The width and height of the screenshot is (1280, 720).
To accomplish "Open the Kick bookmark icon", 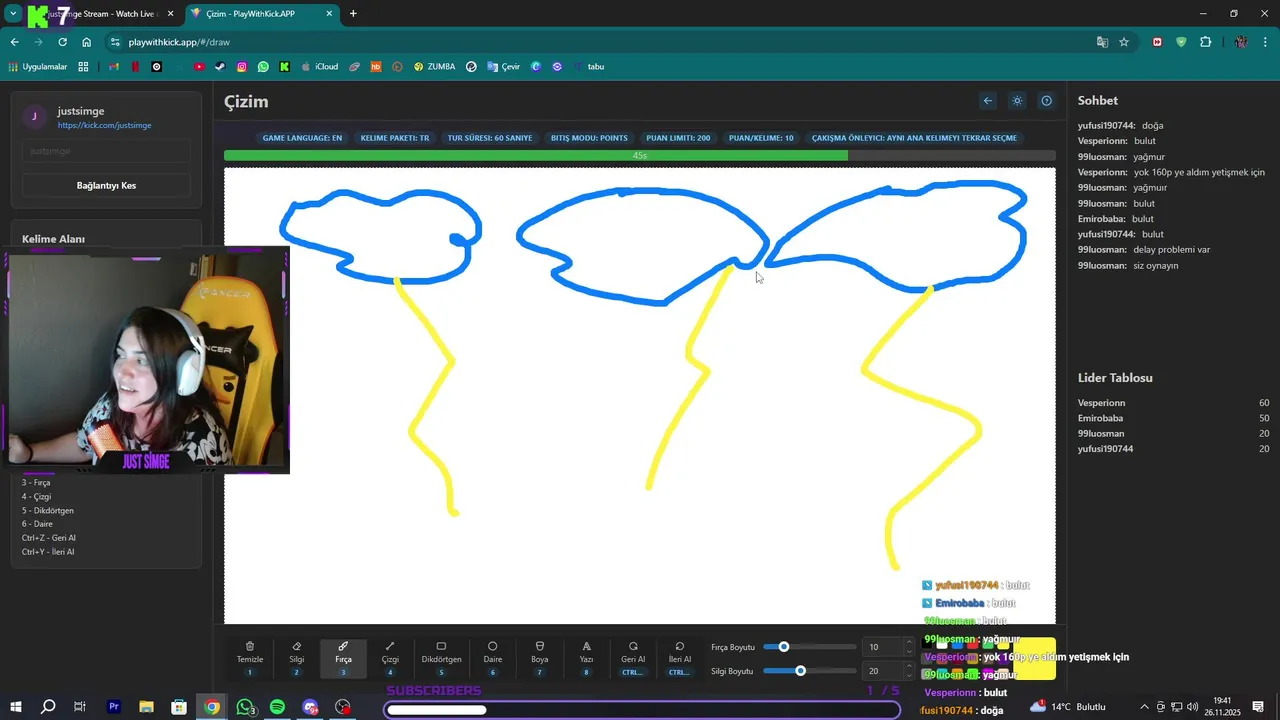I will [x=285, y=67].
